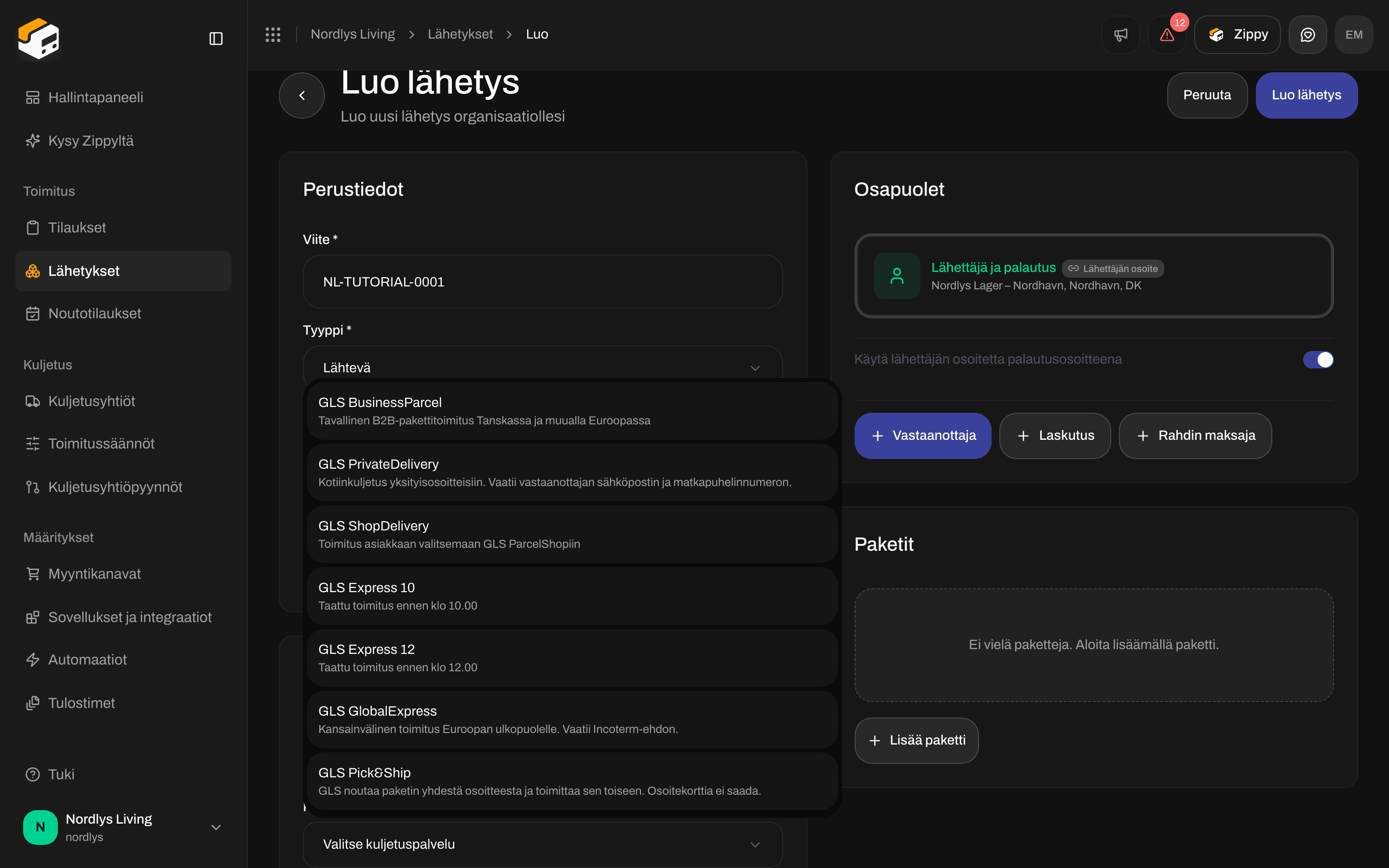Viewport: 1389px width, 868px height.
Task: Choose GLS Express 12 option
Action: pyautogui.click(x=572, y=658)
